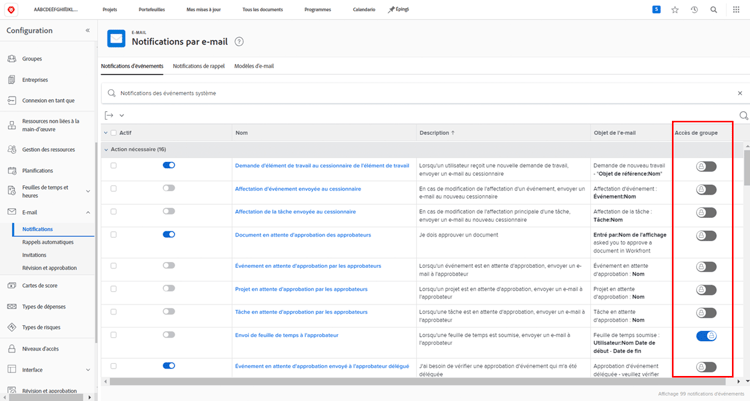Click the help icon beside page title
This screenshot has width=750, height=401.
pyautogui.click(x=239, y=42)
